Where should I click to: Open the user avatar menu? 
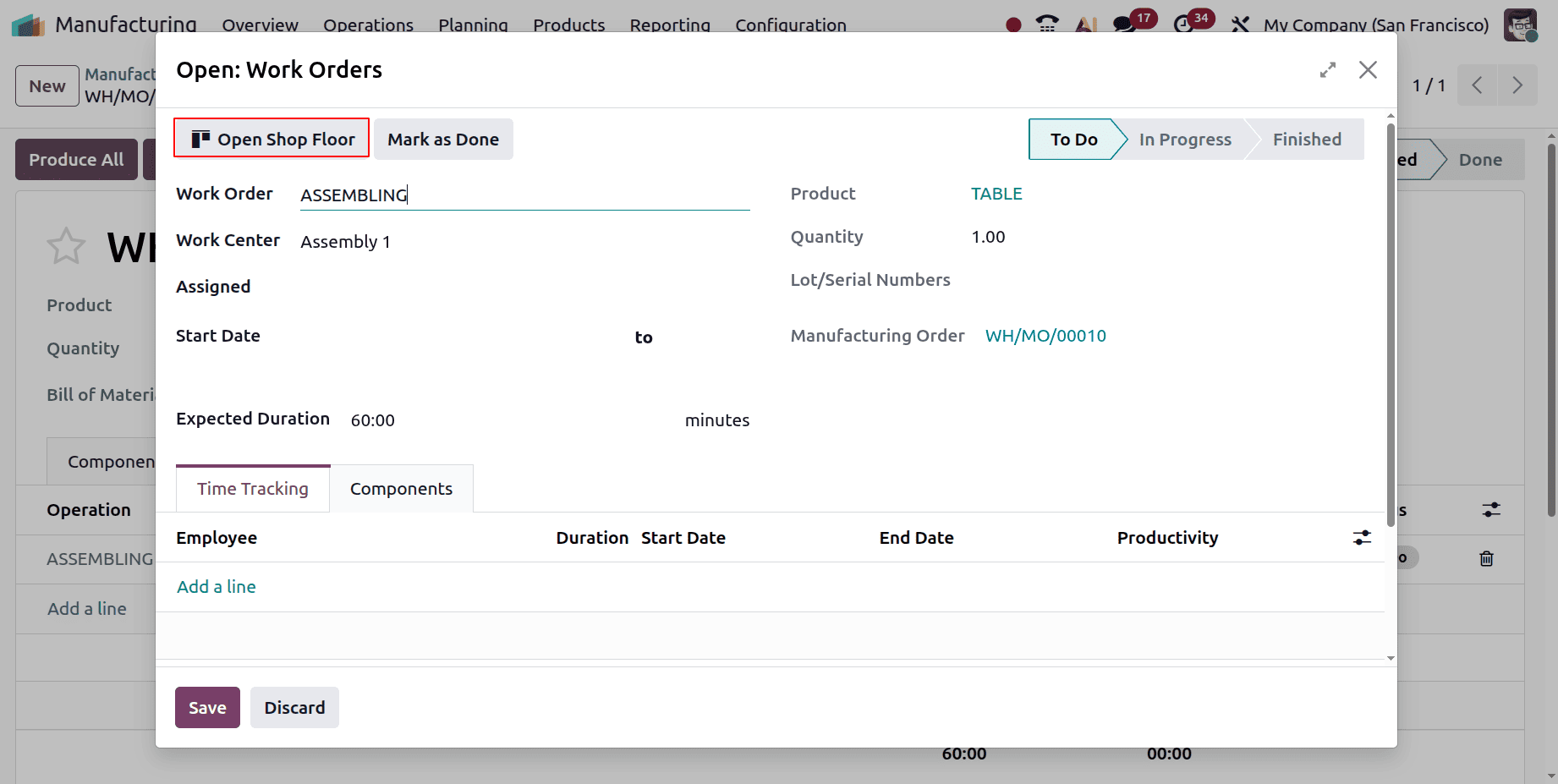click(1520, 25)
